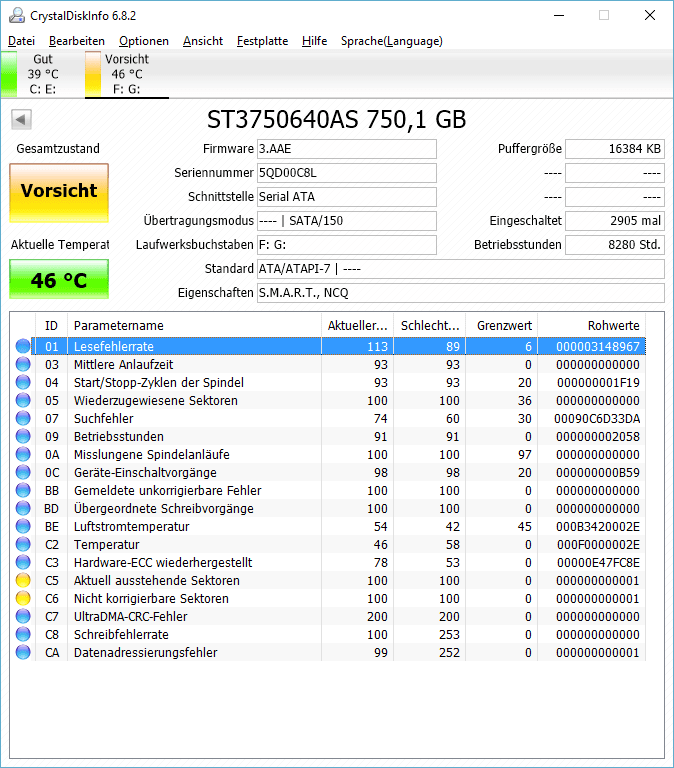Select the Lesefehlerrate parameter row
The width and height of the screenshot is (674, 768).
[338, 346]
